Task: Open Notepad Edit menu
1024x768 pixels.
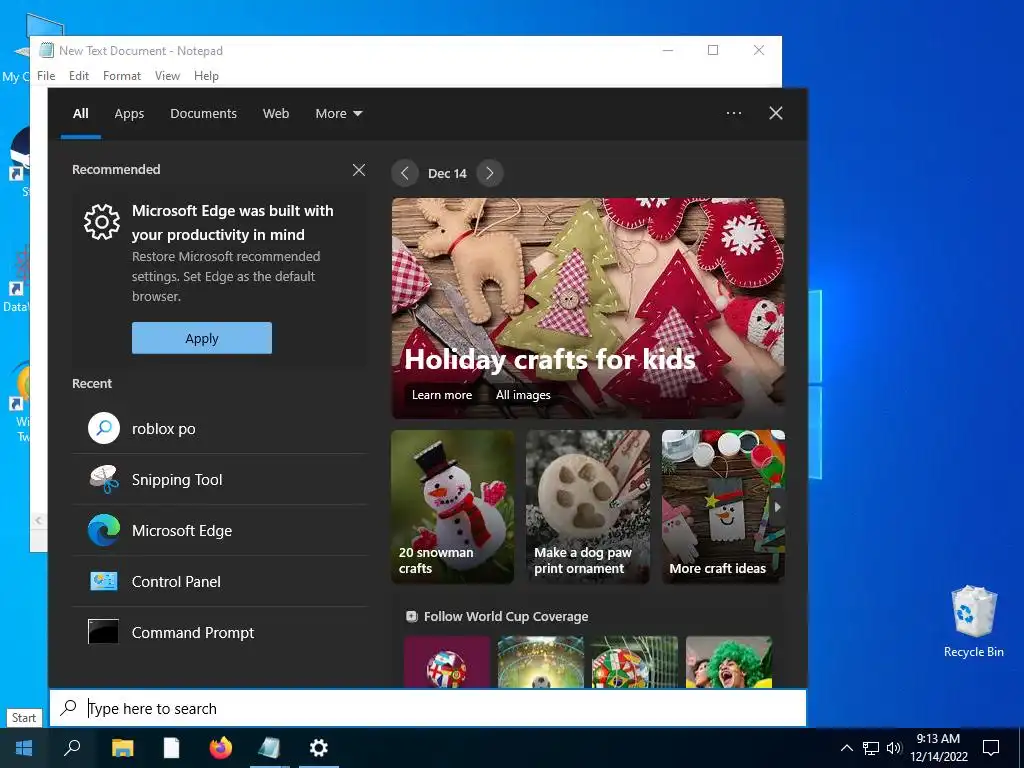Action: click(x=79, y=76)
